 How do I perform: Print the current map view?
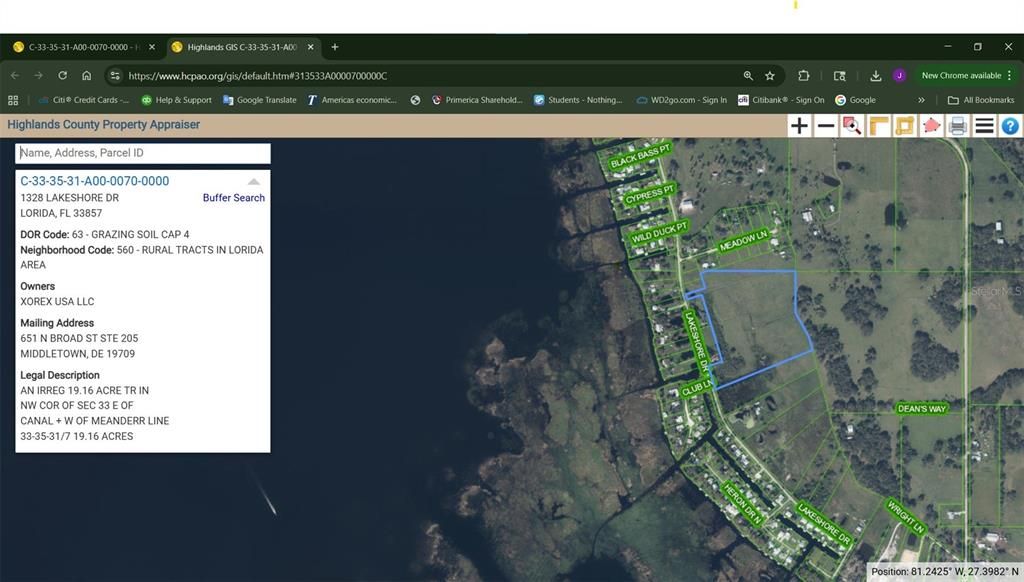click(957, 125)
